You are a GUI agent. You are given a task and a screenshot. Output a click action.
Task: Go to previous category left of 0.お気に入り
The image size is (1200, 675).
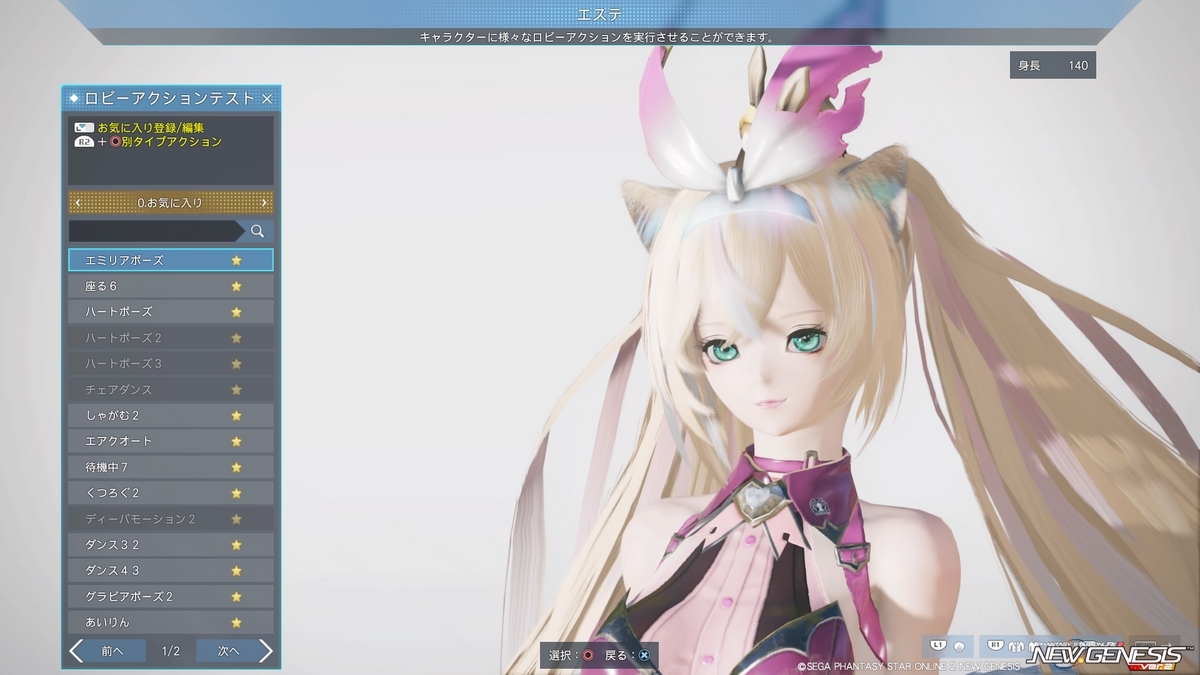click(x=78, y=203)
